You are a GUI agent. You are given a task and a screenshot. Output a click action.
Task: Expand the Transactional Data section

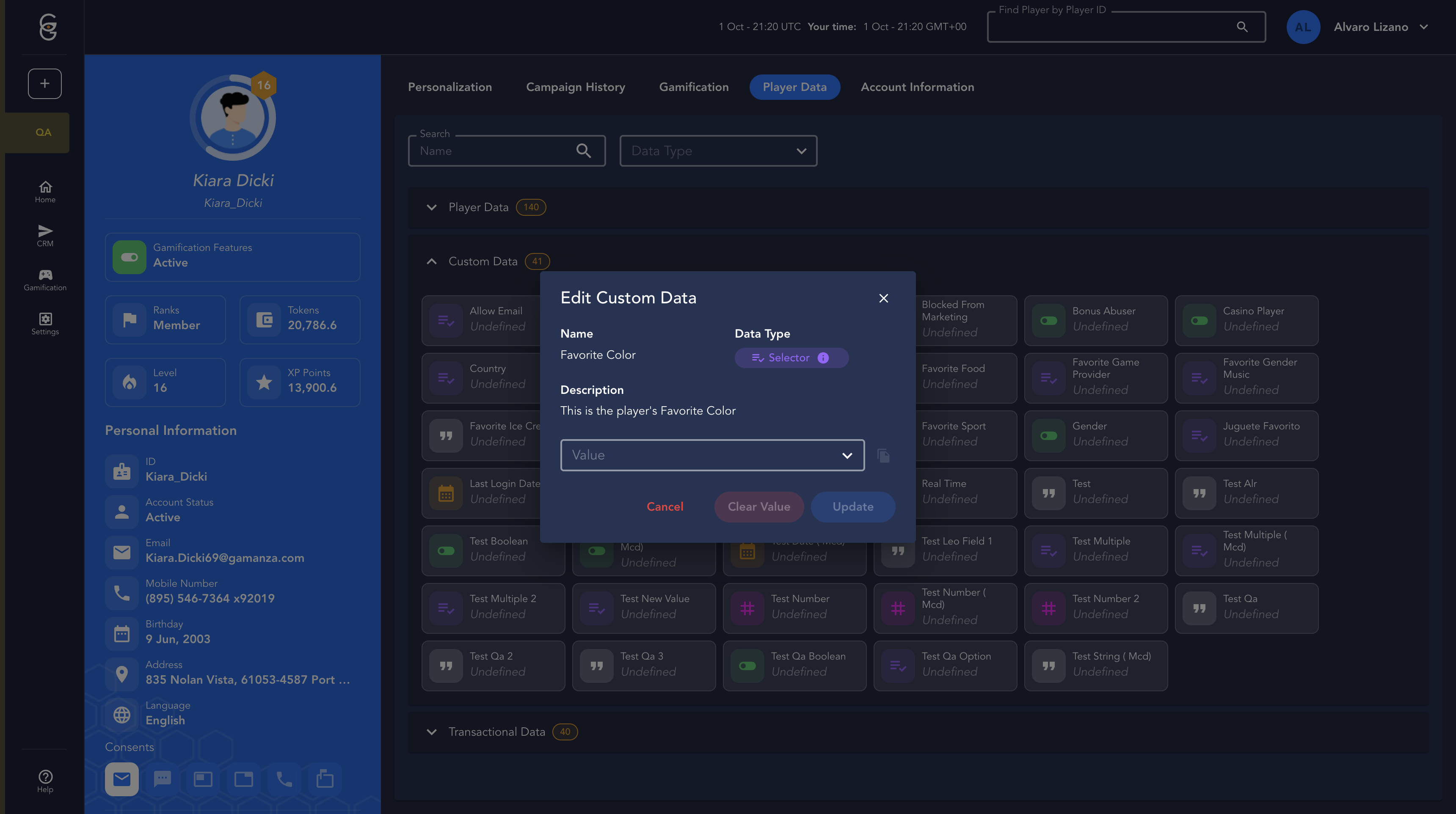[432, 732]
